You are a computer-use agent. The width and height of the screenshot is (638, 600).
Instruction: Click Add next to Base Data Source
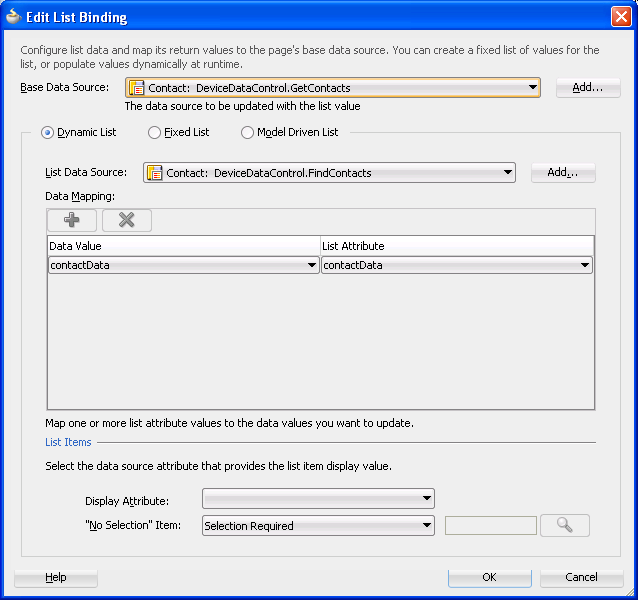tap(588, 87)
